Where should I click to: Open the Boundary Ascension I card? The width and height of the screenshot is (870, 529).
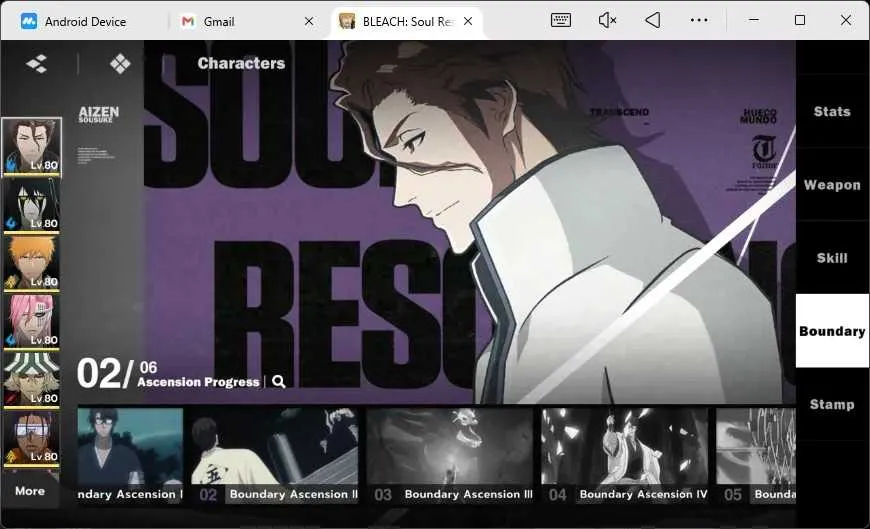tap(130, 455)
